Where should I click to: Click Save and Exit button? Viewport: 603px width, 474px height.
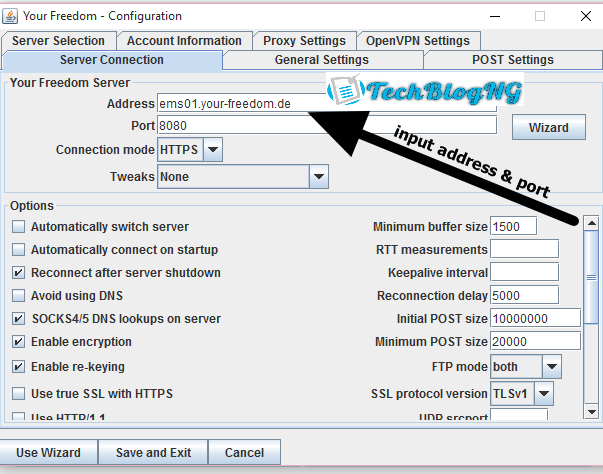pyautogui.click(x=153, y=452)
